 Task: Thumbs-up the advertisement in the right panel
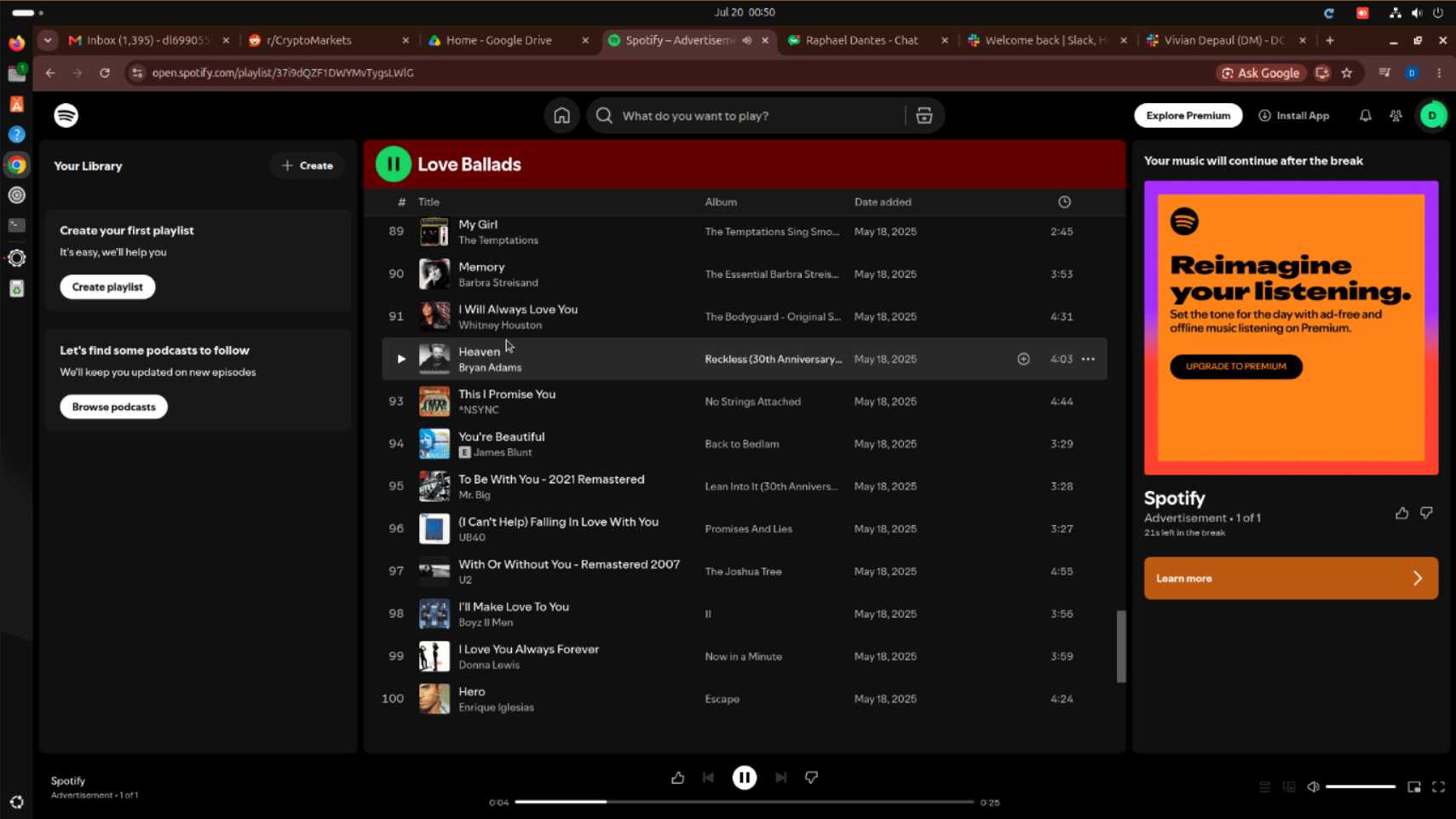tap(1401, 513)
